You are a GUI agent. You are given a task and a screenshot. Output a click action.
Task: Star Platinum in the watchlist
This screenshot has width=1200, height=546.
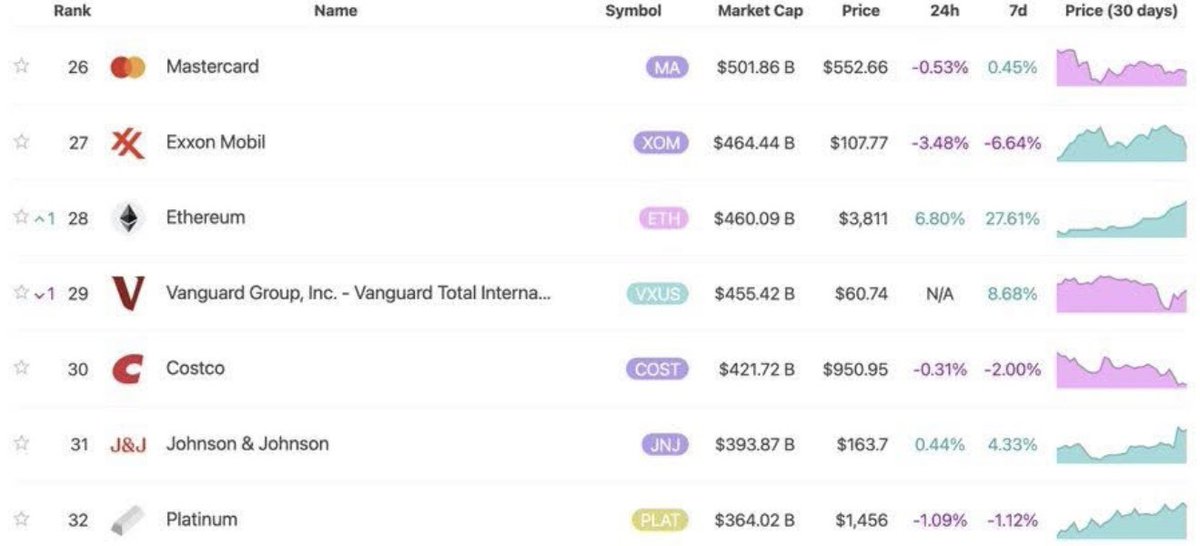click(x=21, y=519)
